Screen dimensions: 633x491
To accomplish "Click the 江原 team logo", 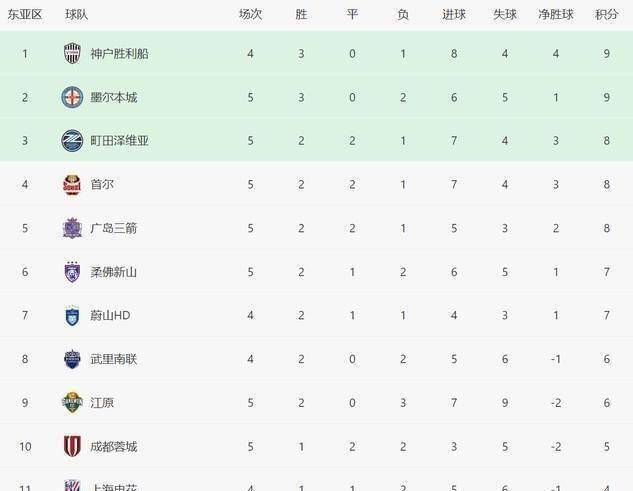I will point(72,403).
